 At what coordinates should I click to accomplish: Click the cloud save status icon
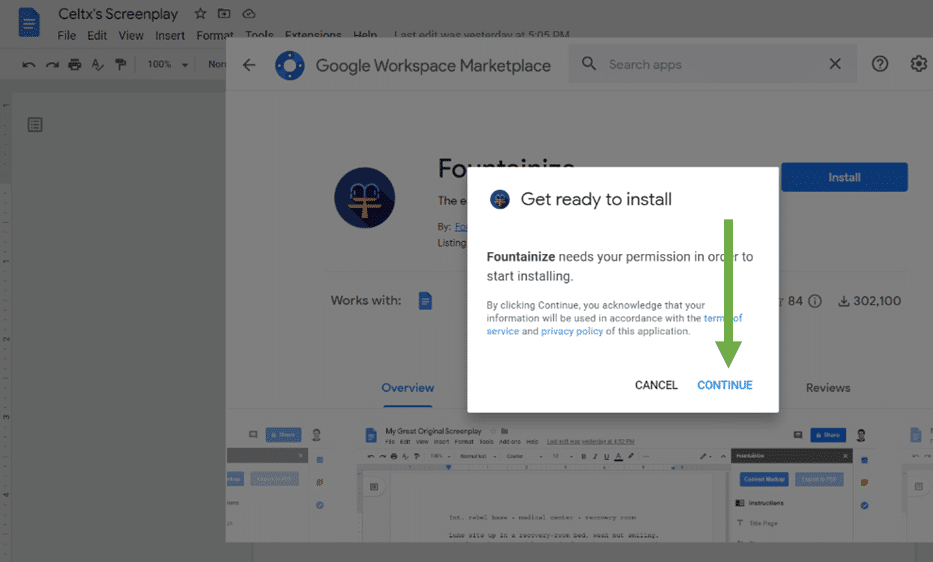click(249, 13)
